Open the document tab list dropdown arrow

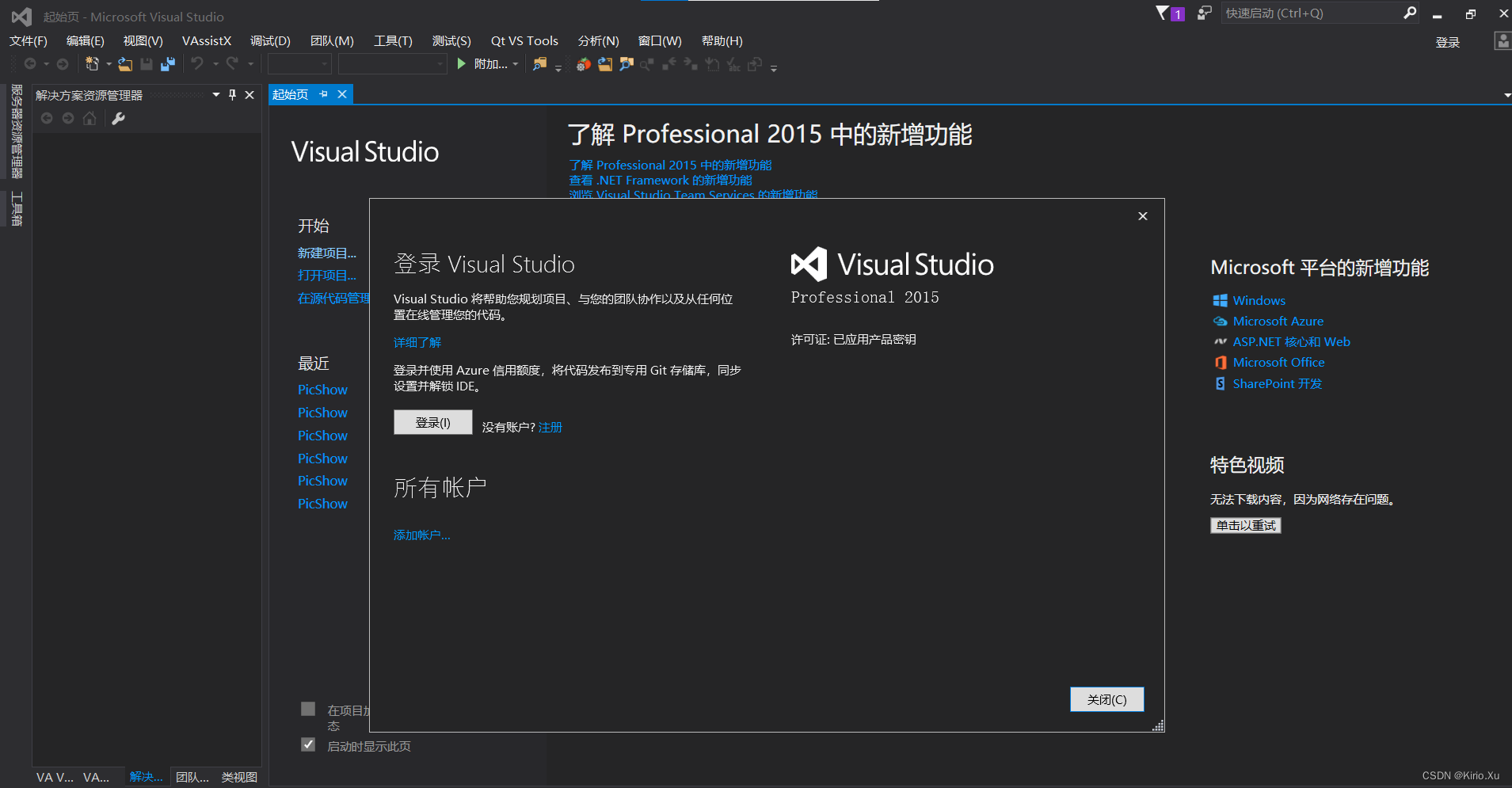point(1506,95)
